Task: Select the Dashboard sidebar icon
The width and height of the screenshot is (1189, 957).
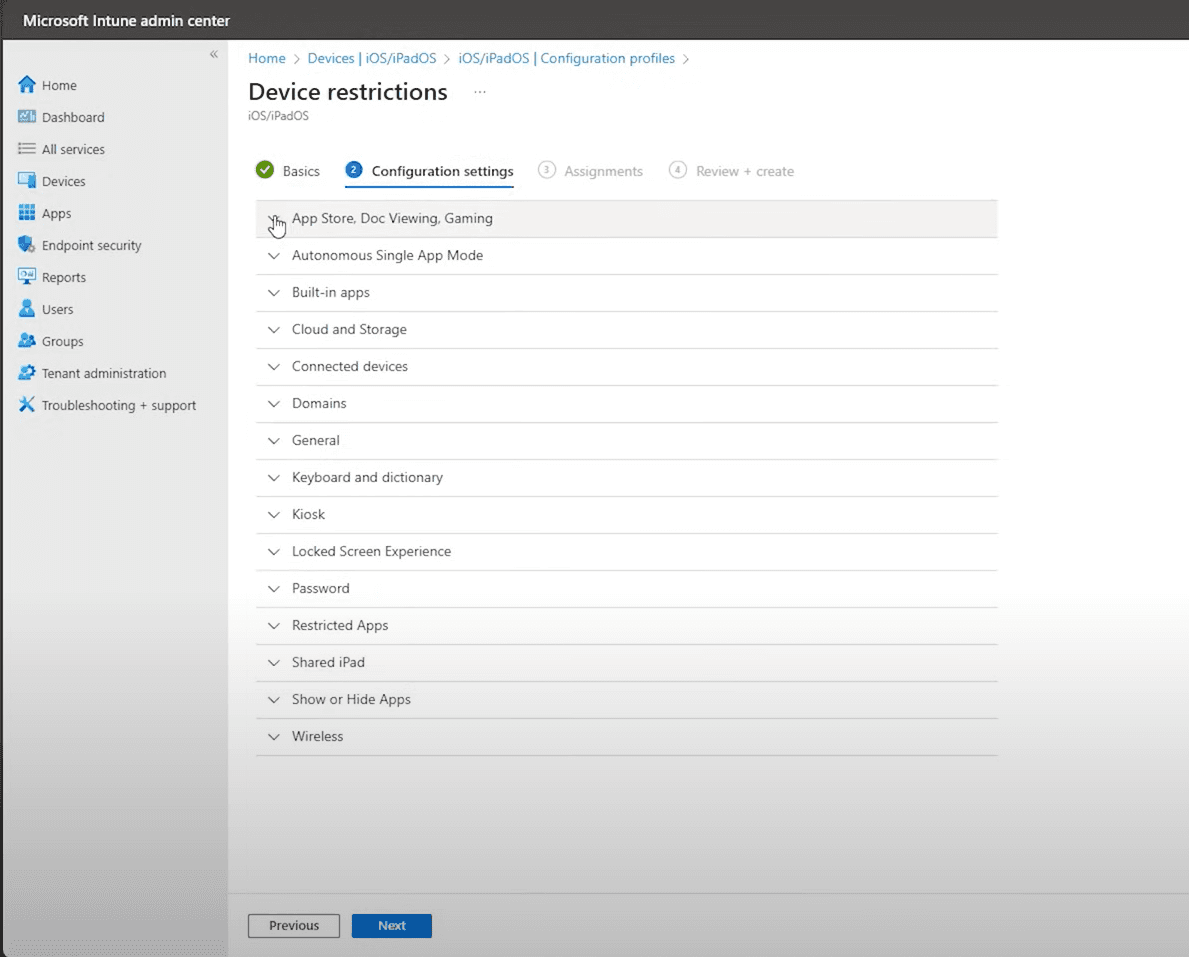Action: (x=72, y=117)
